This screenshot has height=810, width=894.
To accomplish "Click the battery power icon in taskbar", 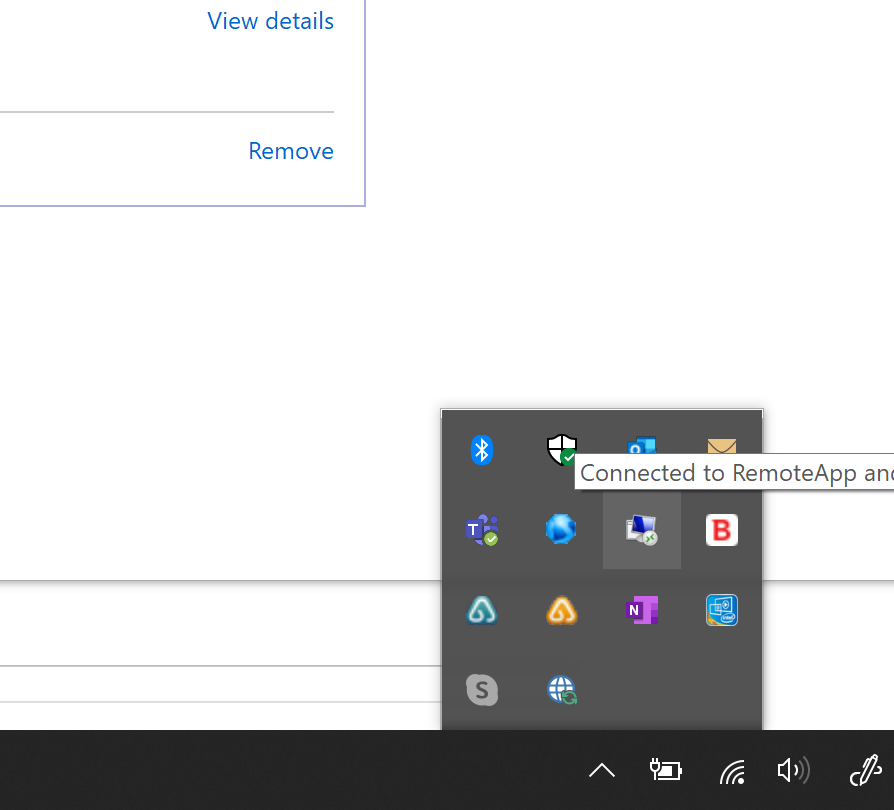I will 666,770.
